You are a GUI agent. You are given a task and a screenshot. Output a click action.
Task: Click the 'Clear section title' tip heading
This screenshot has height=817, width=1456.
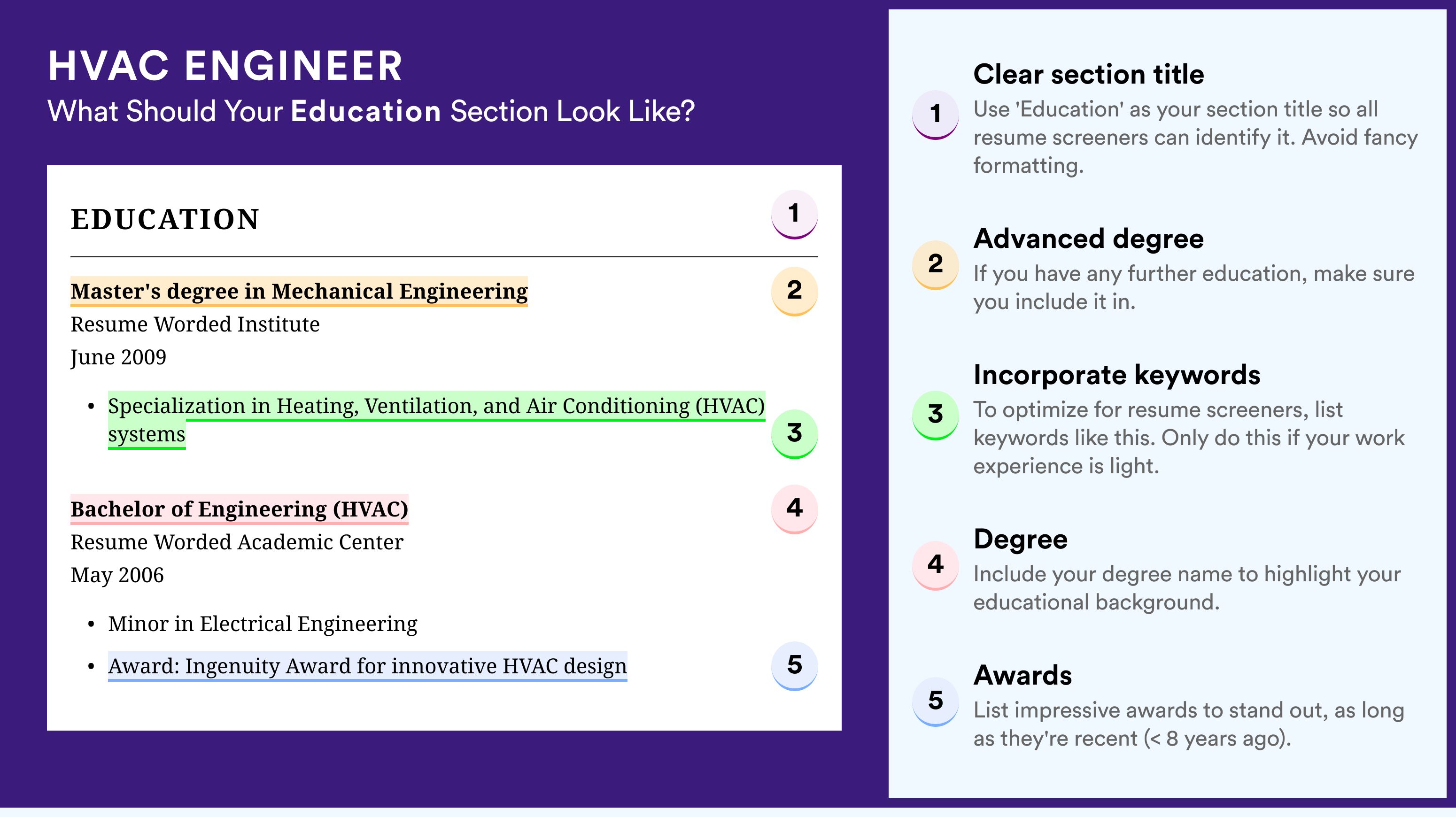1088,74
